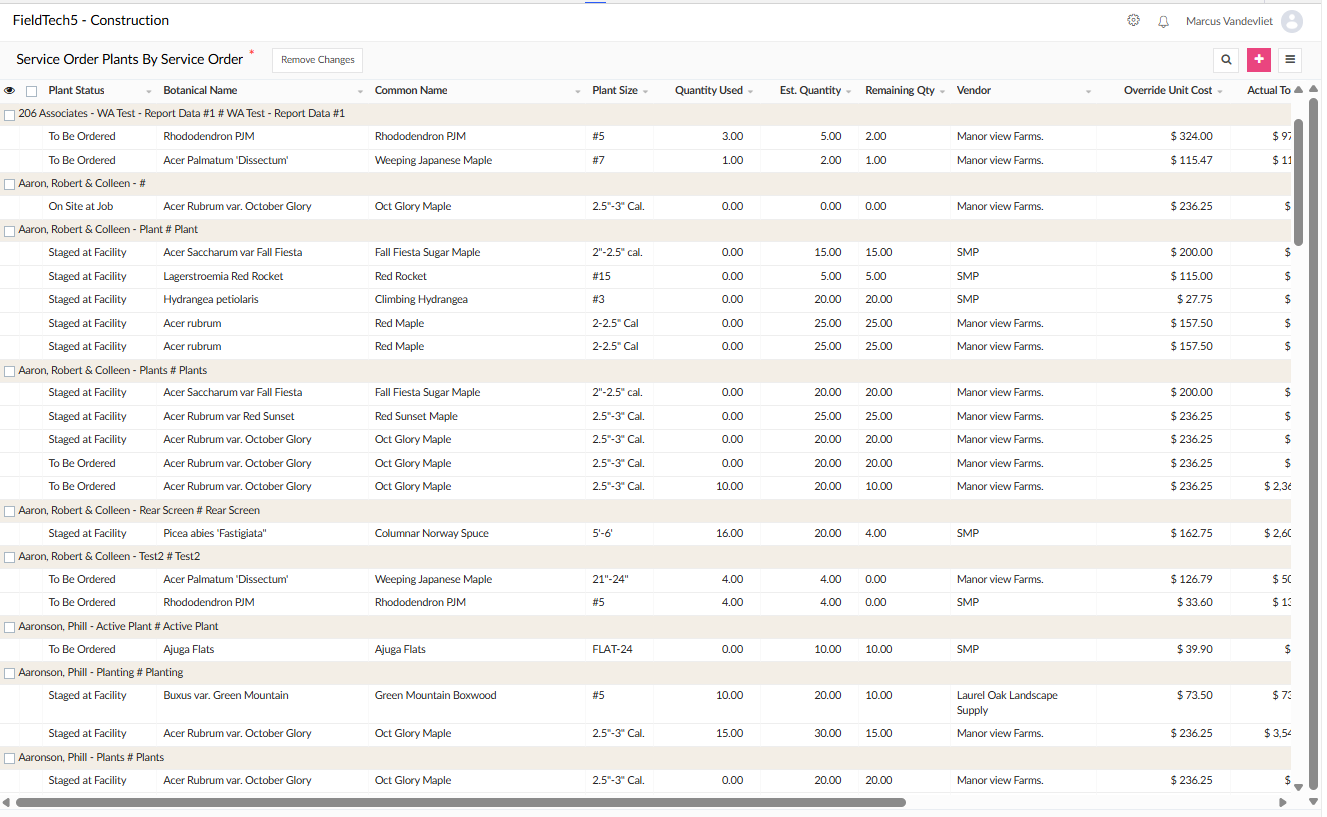Check the 206 Associates group checkbox
Viewport: 1327px width, 817px height.
click(x=9, y=115)
